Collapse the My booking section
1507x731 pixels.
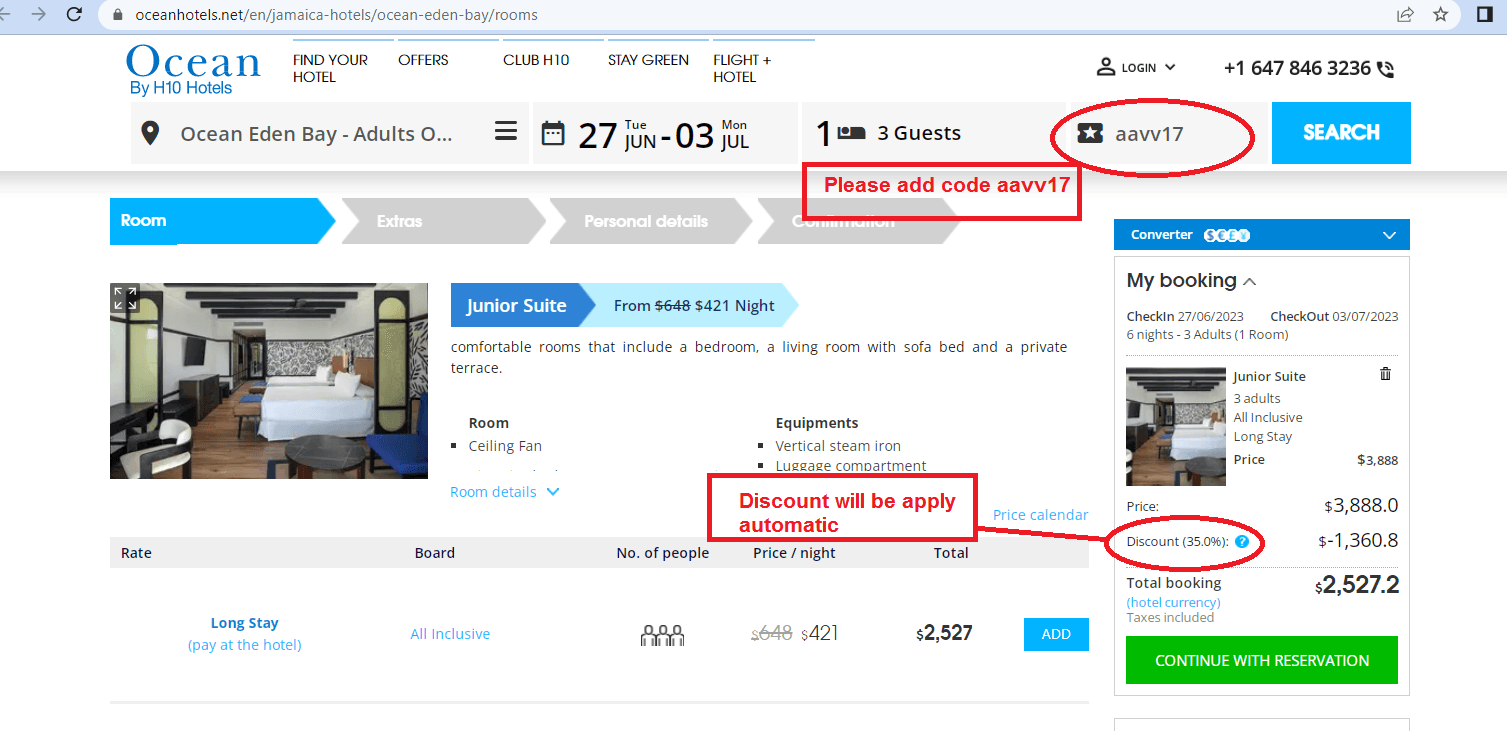click(1249, 281)
